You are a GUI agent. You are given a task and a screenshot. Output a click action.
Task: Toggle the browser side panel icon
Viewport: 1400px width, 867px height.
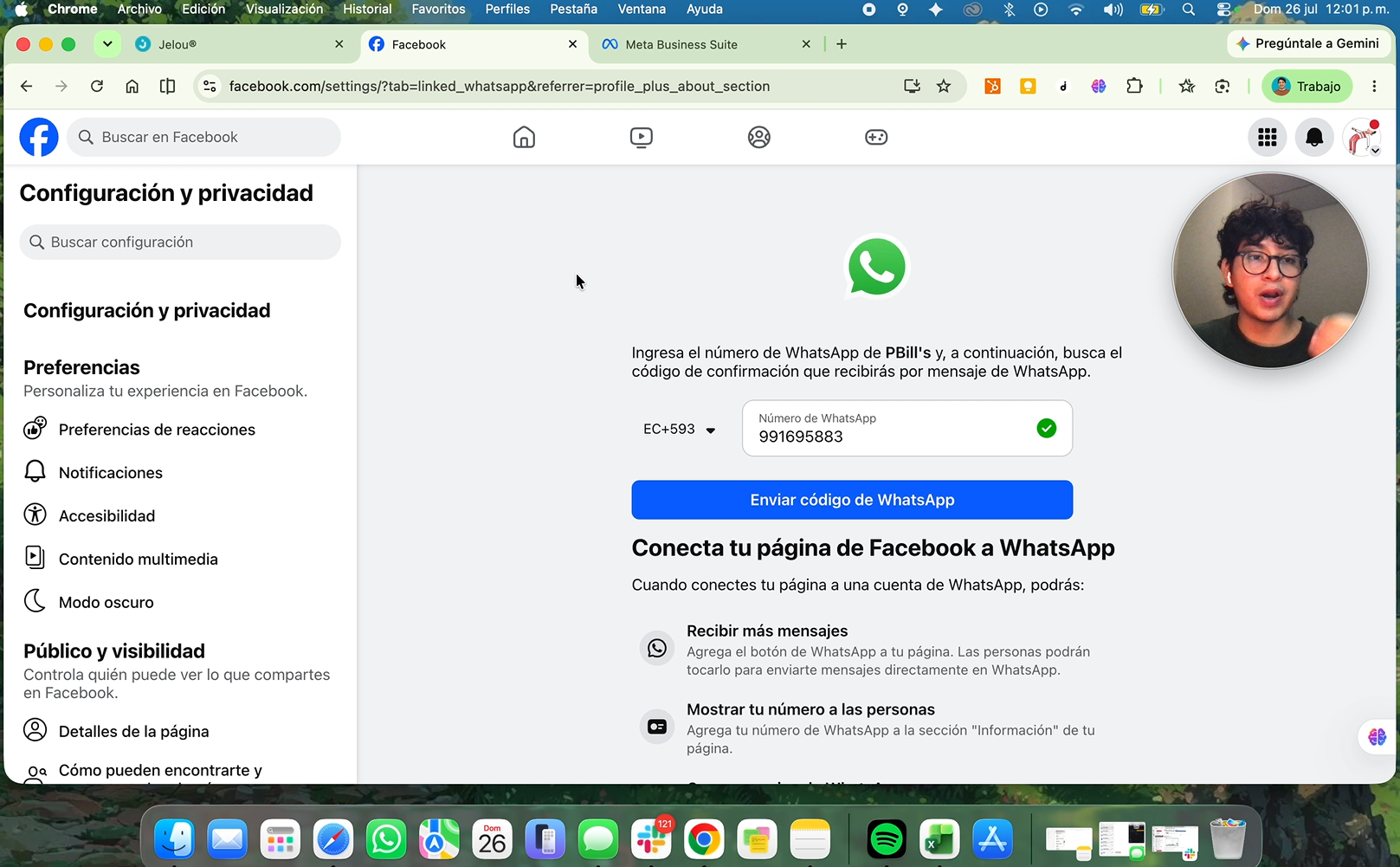coord(168,86)
